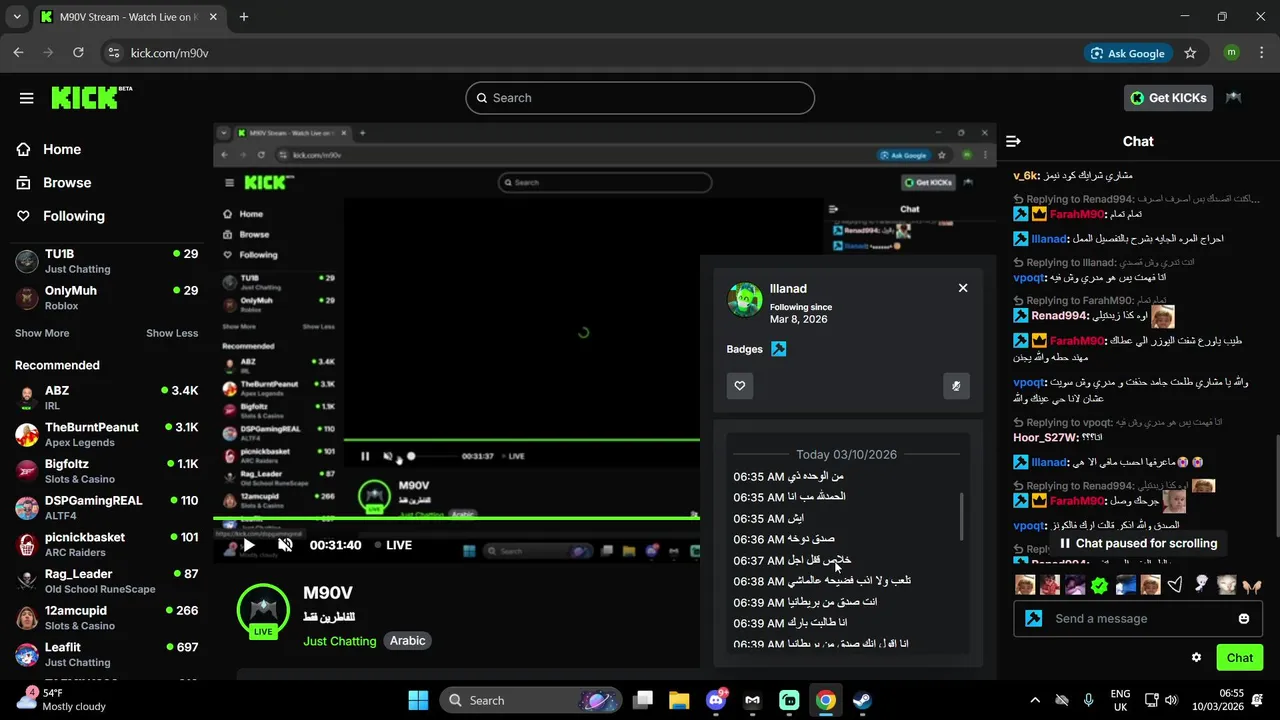The image size is (1280, 720).
Task: Click username v_6k in chat
Action: (x=1027, y=175)
